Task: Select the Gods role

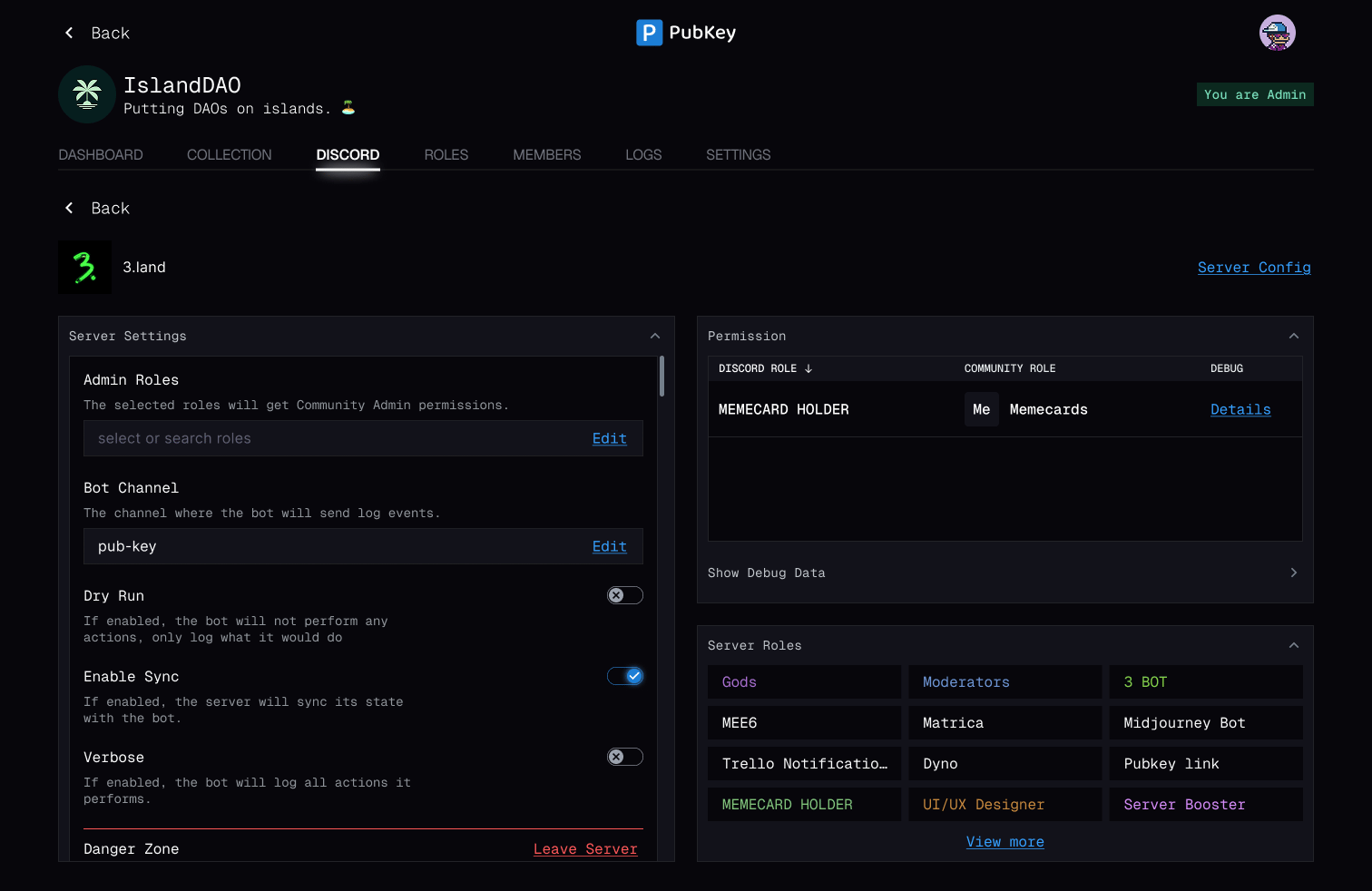Action: (805, 682)
